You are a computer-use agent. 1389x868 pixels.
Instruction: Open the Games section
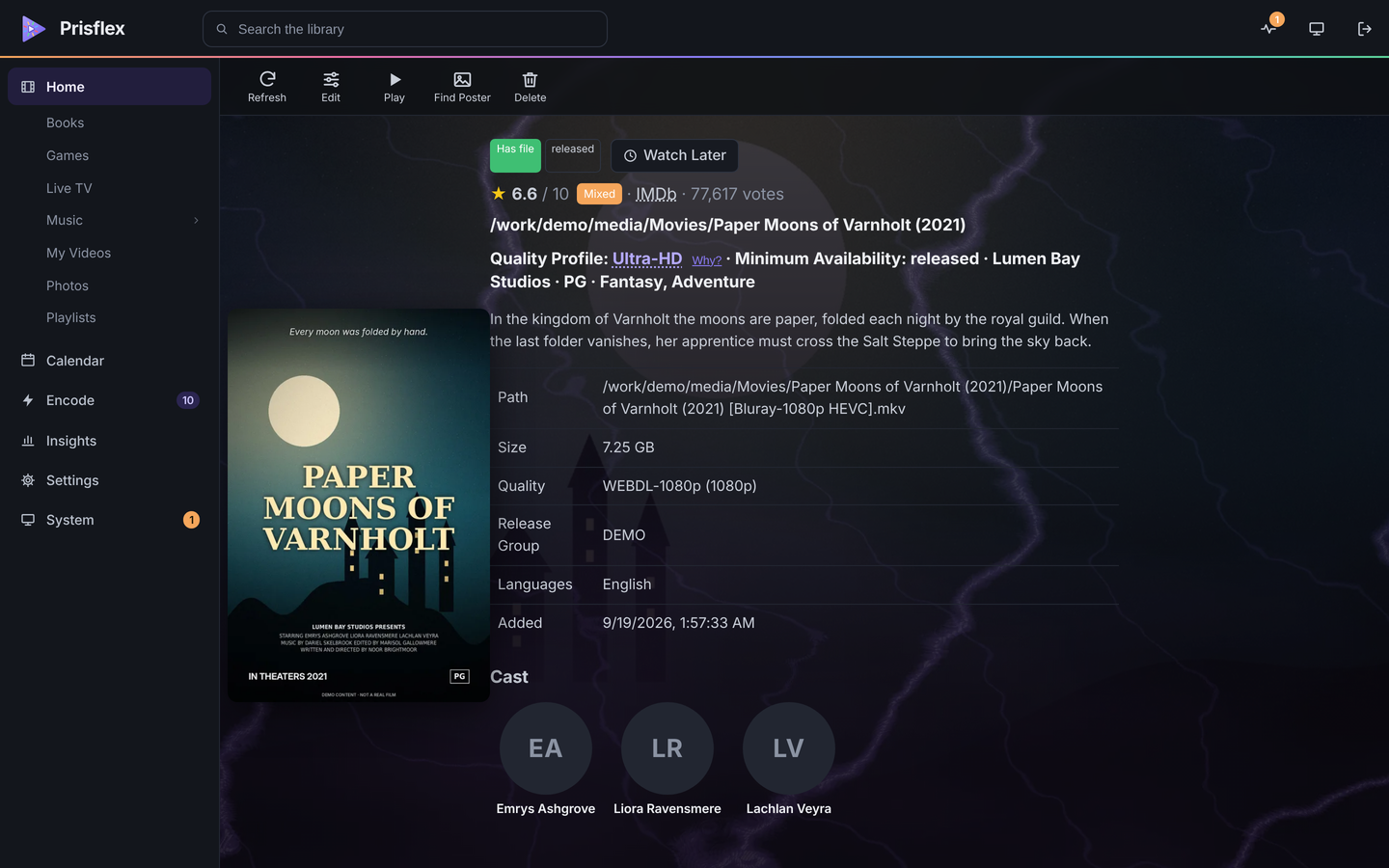68,155
